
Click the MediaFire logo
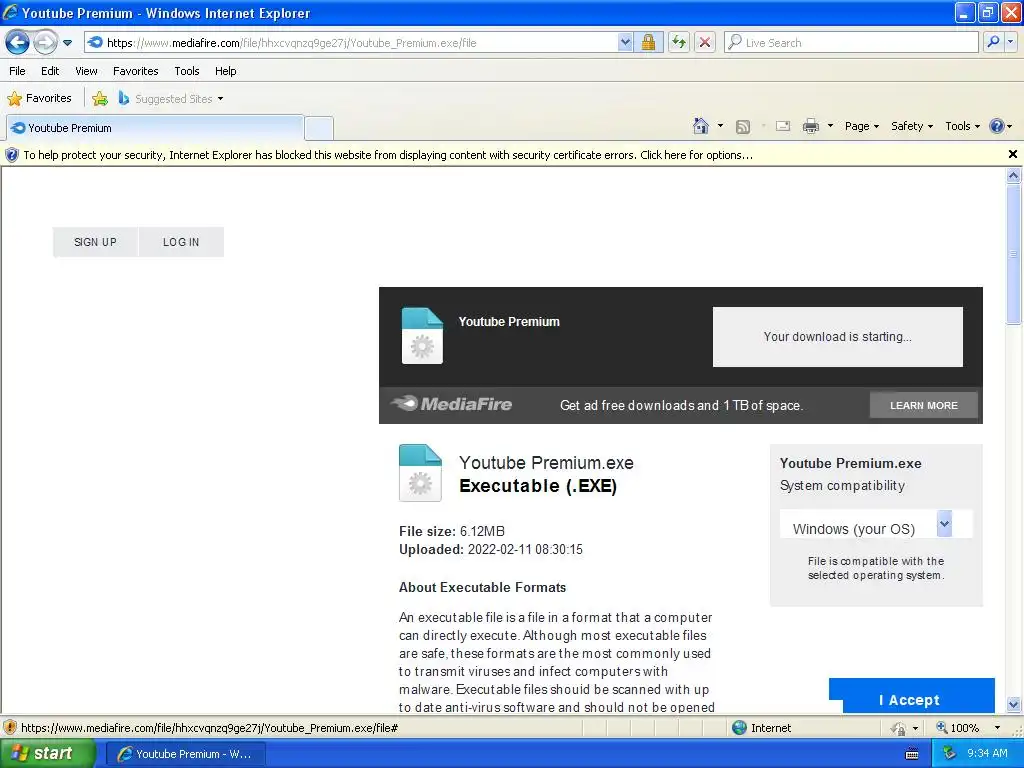coord(451,404)
